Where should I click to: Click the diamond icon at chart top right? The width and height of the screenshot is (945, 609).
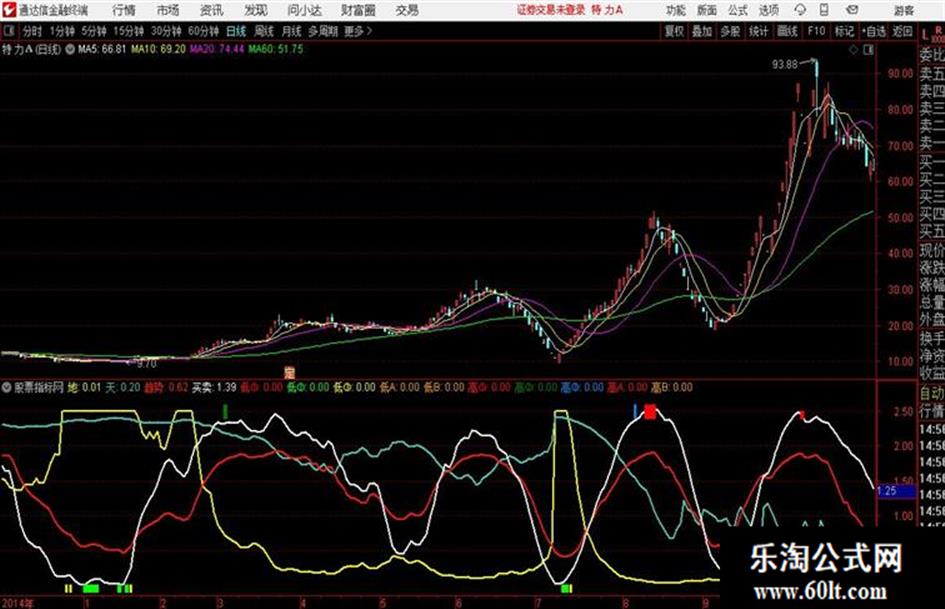[x=853, y=50]
